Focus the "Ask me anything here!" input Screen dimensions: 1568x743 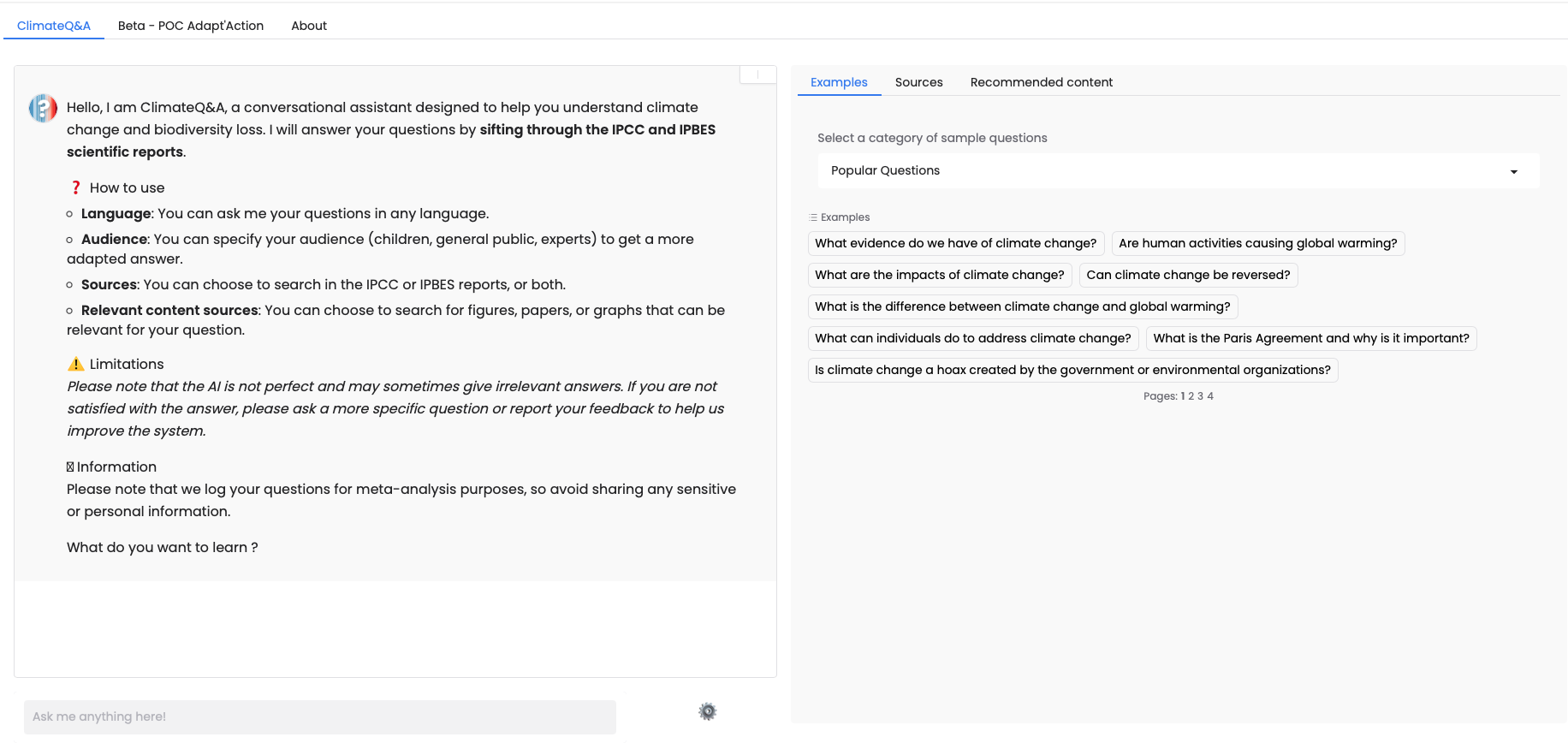click(319, 716)
